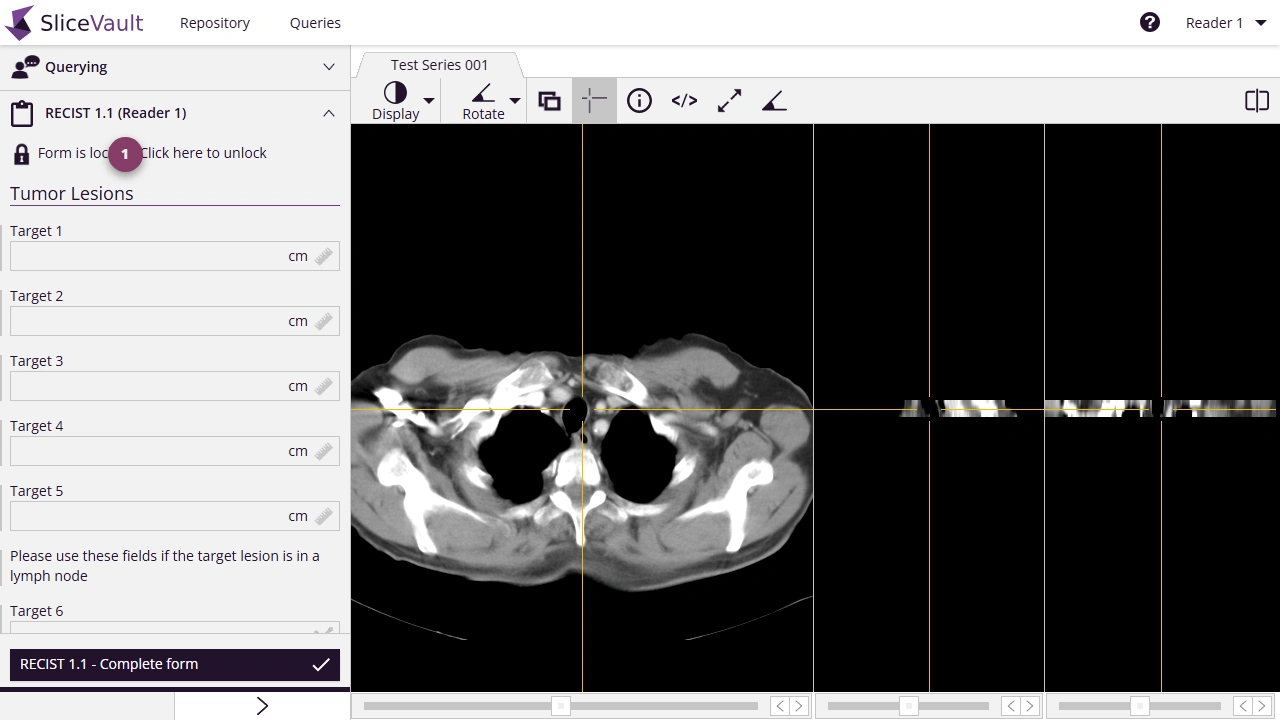Select the diagonal length measurement arrow
Viewport: 1280px width, 720px height.
(x=729, y=101)
